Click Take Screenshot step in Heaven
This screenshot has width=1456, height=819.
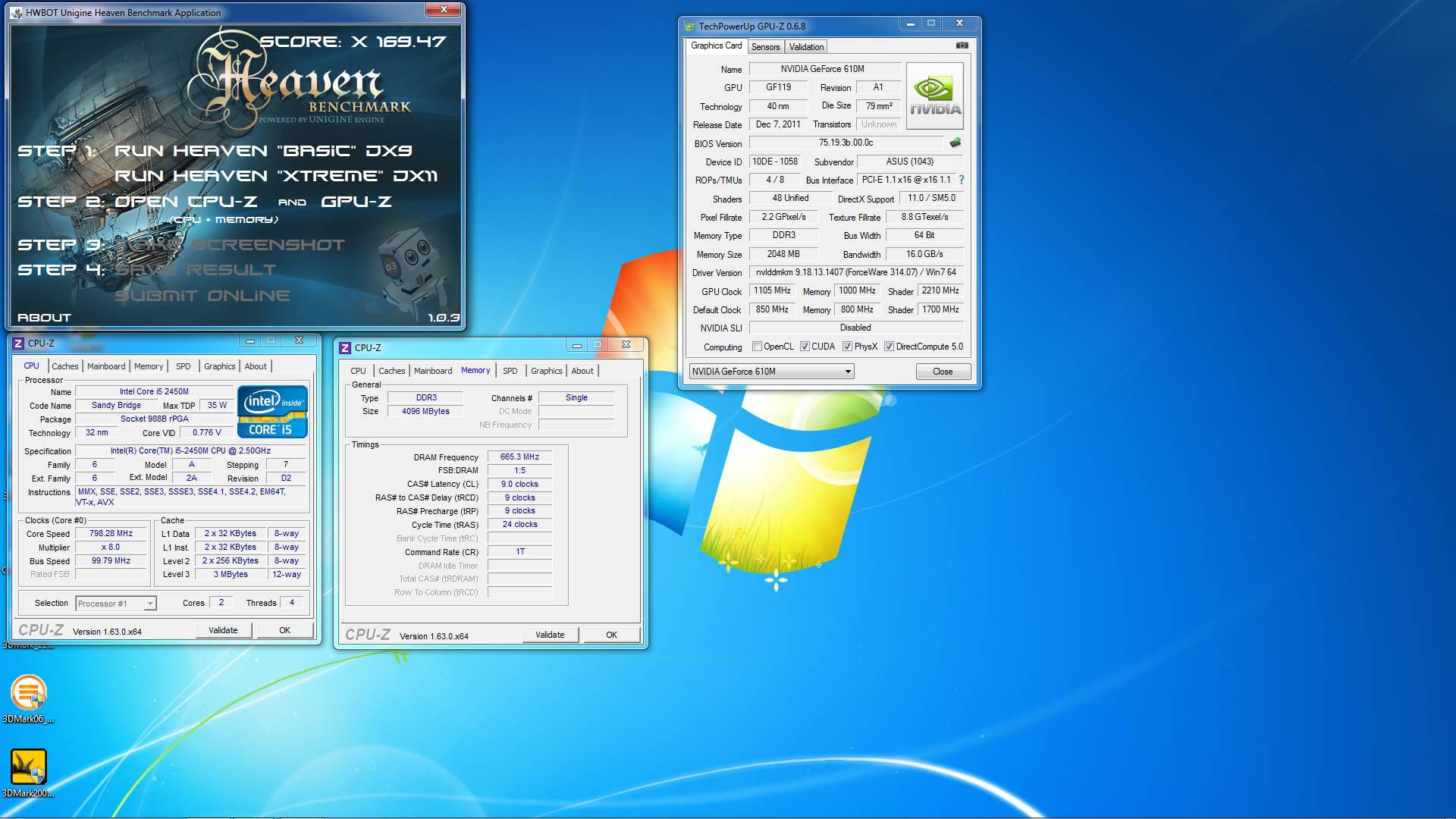pos(229,245)
